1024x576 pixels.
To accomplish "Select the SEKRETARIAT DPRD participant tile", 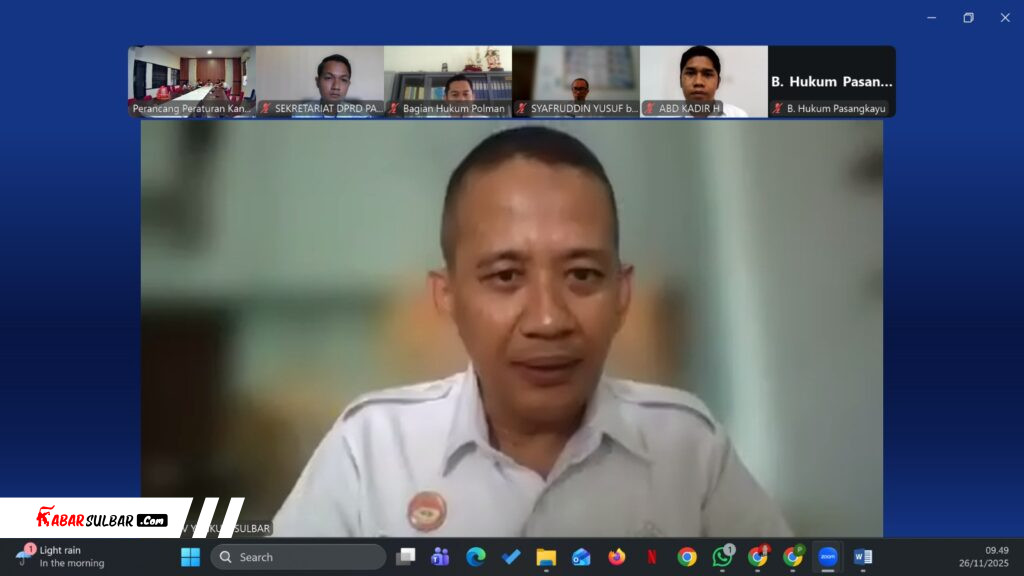I will (x=320, y=81).
